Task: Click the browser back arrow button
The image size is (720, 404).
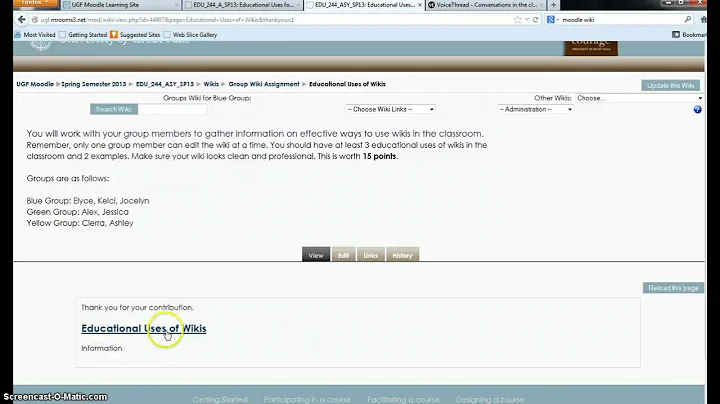Action: pyautogui.click(x=22, y=19)
